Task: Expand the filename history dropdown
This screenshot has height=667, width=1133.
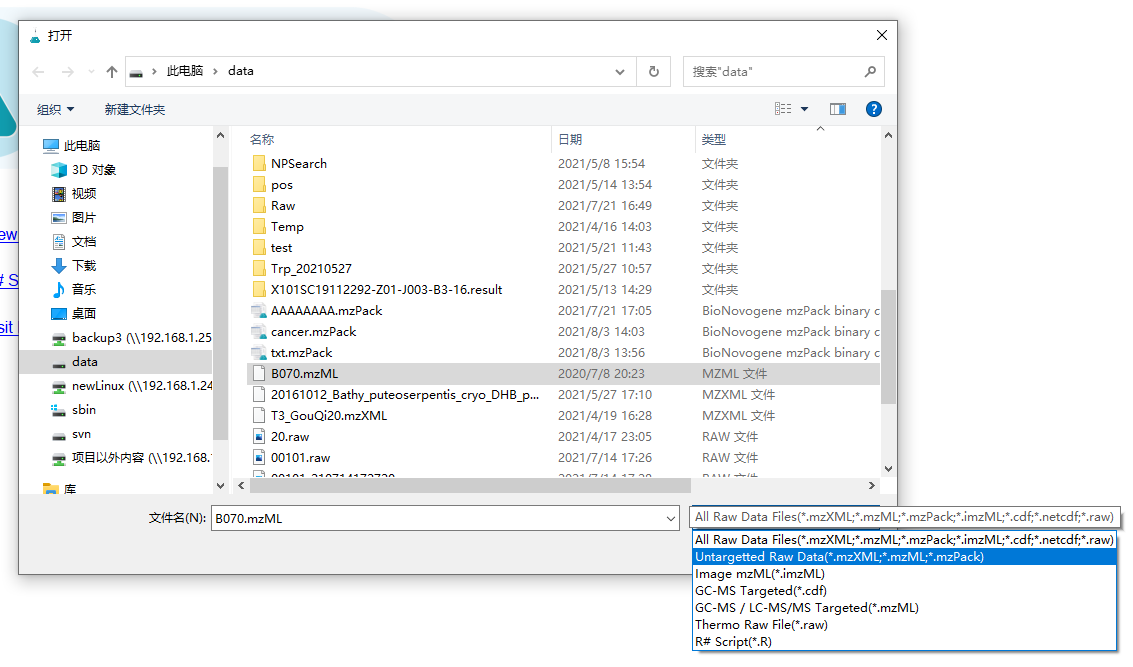Action: pyautogui.click(x=670, y=518)
